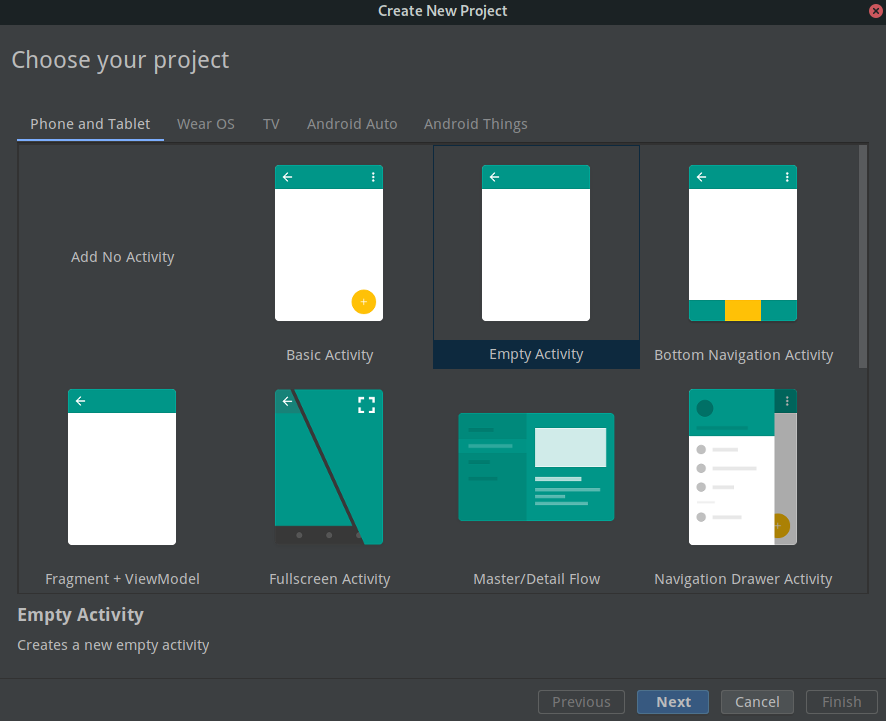
Task: Select the Basic Activity template thumbnail
Action: tap(329, 243)
